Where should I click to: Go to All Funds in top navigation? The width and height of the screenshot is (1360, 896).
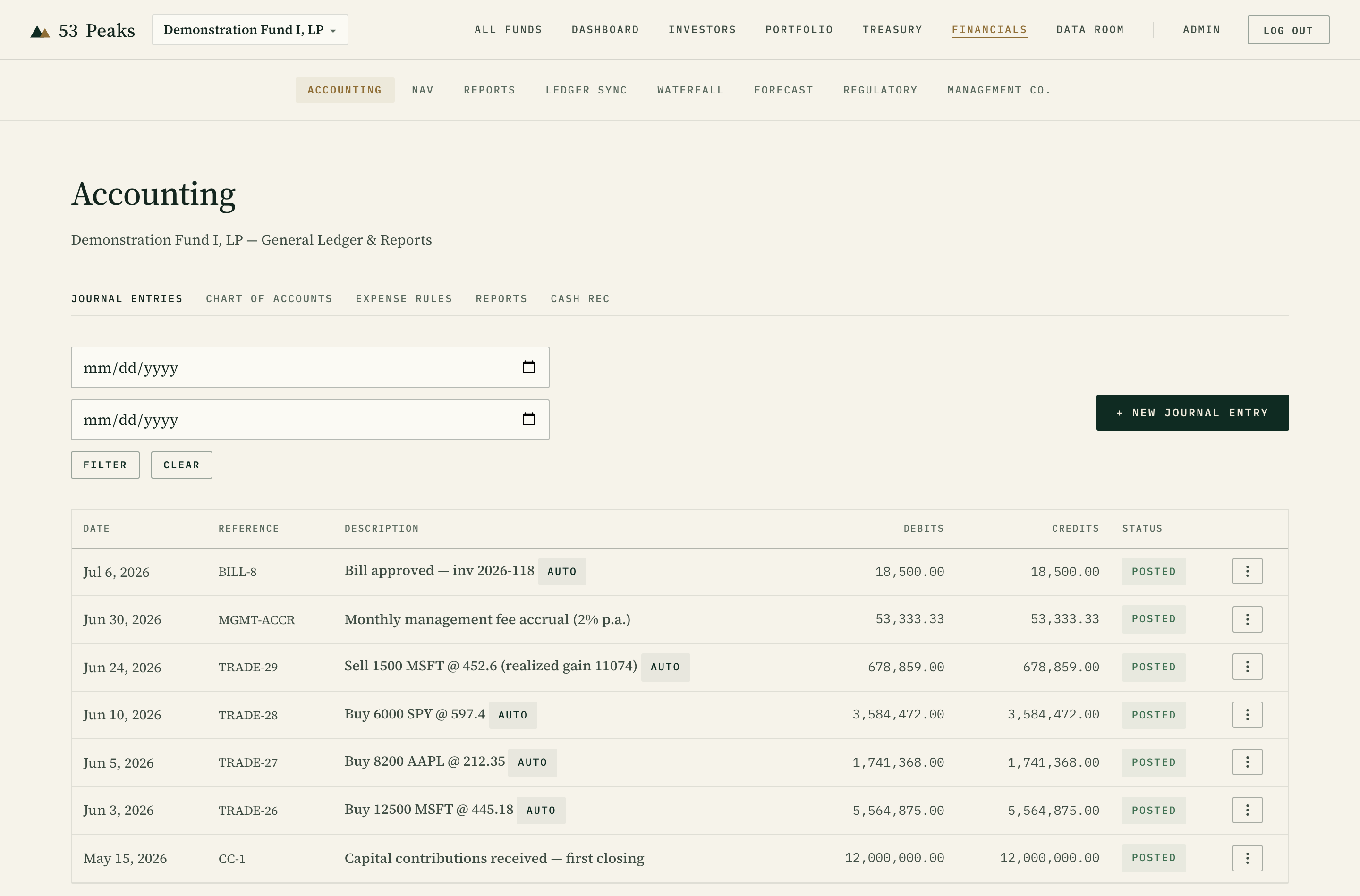point(508,30)
